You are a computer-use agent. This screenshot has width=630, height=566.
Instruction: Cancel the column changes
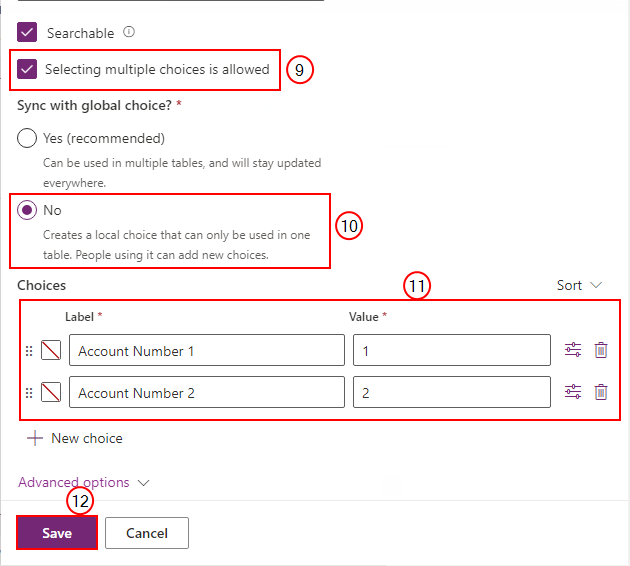pos(147,533)
